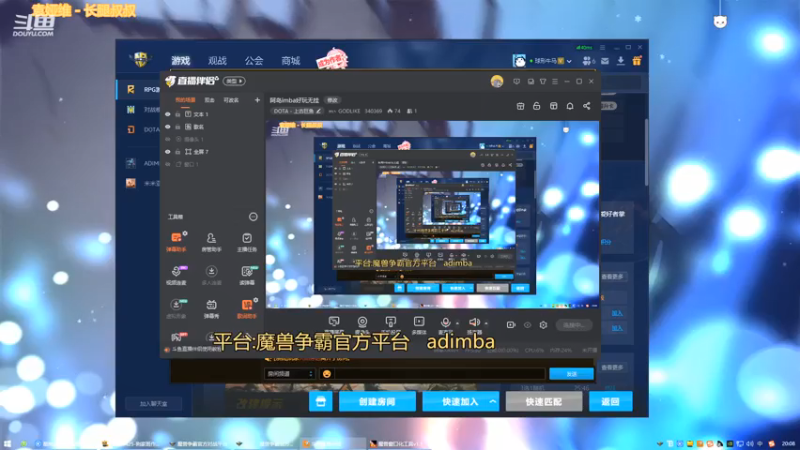Toggle visibility of the 全屏 7 source
The height and width of the screenshot is (450, 800).
pos(168,152)
